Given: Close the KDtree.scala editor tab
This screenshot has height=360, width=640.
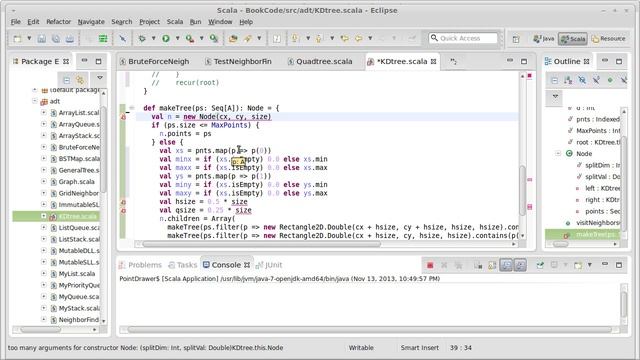Looking at the screenshot, I should pos(433,62).
